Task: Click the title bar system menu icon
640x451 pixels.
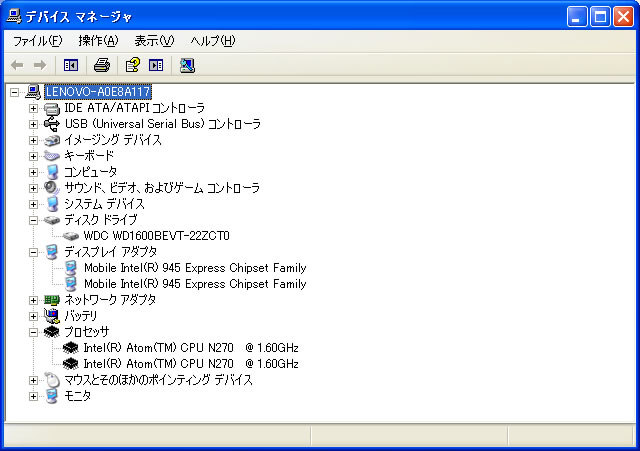Action: pos(14,16)
